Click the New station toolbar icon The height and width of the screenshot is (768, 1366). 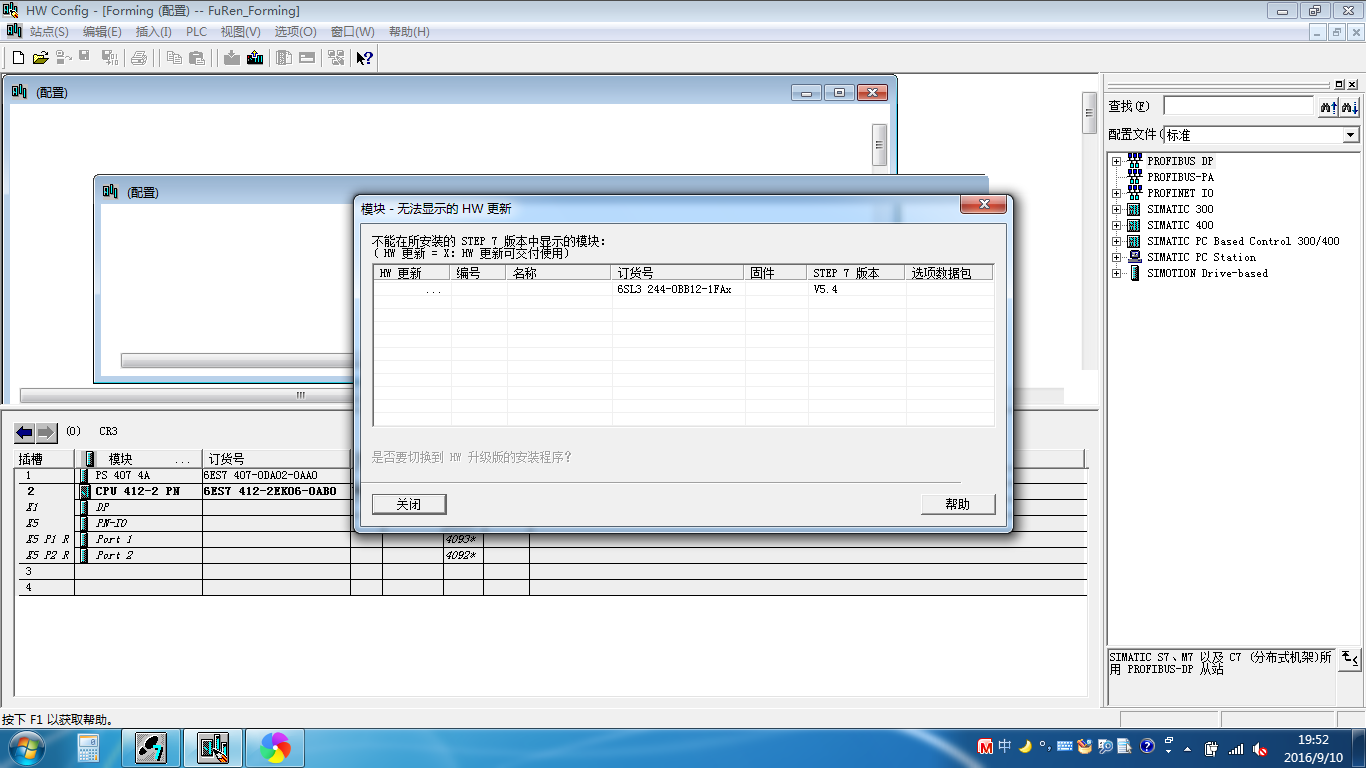tap(18, 58)
